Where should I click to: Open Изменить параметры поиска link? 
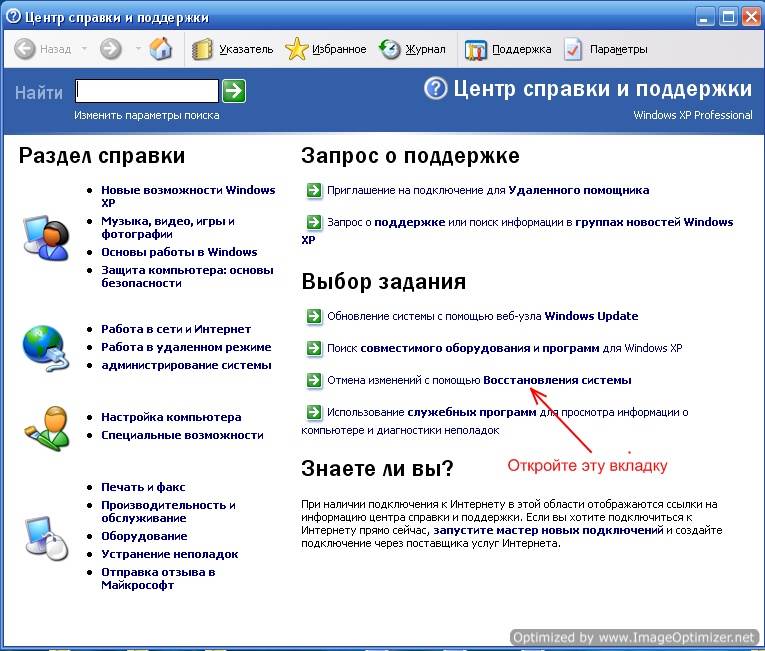pos(147,116)
